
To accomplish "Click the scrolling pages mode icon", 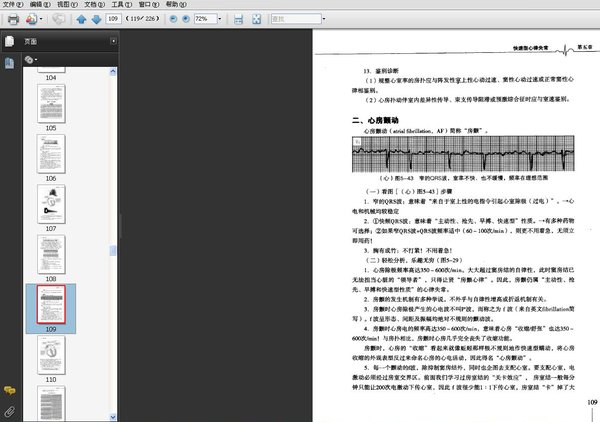I will (238, 19).
